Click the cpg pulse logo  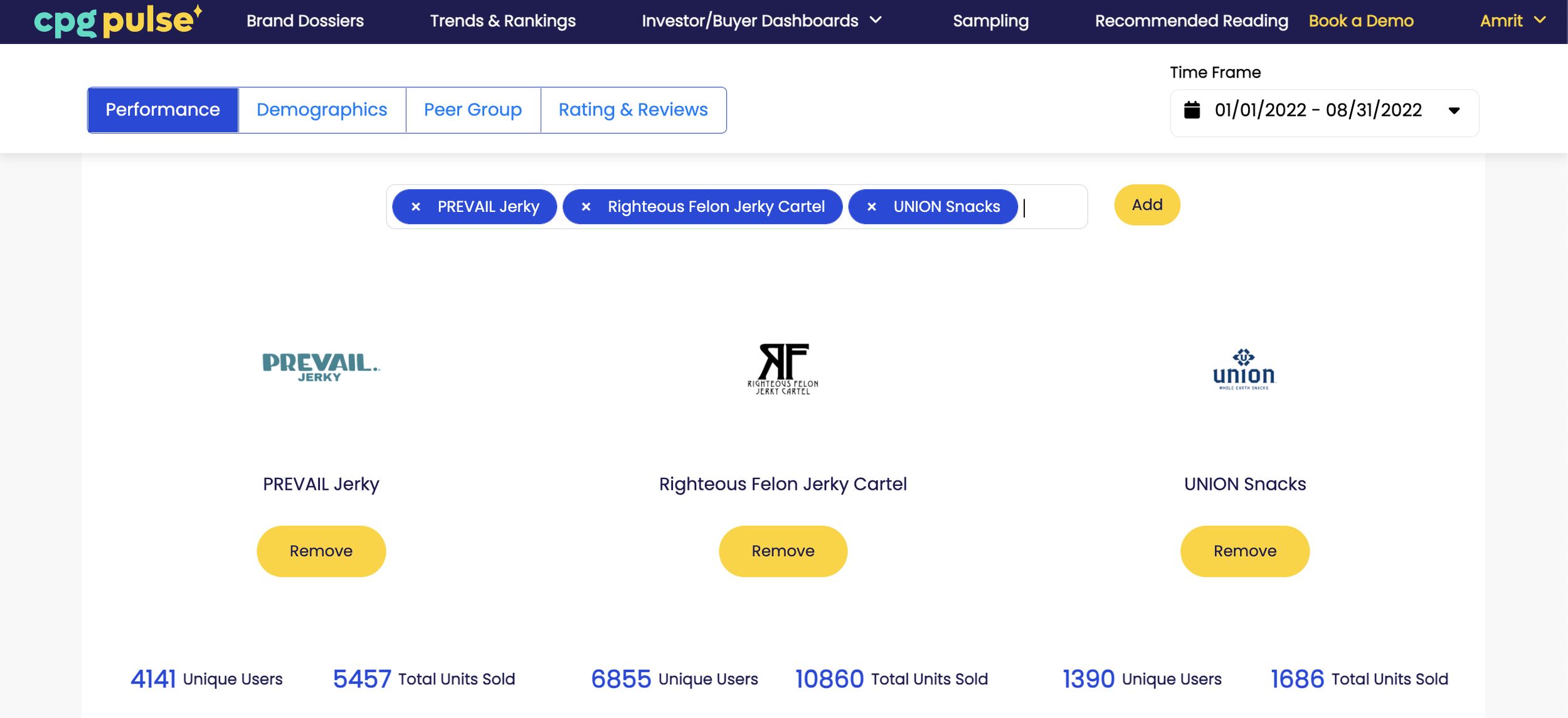pyautogui.click(x=117, y=21)
